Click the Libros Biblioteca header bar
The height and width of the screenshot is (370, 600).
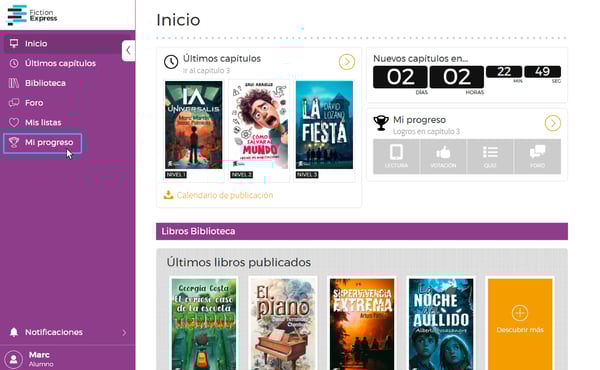(362, 231)
